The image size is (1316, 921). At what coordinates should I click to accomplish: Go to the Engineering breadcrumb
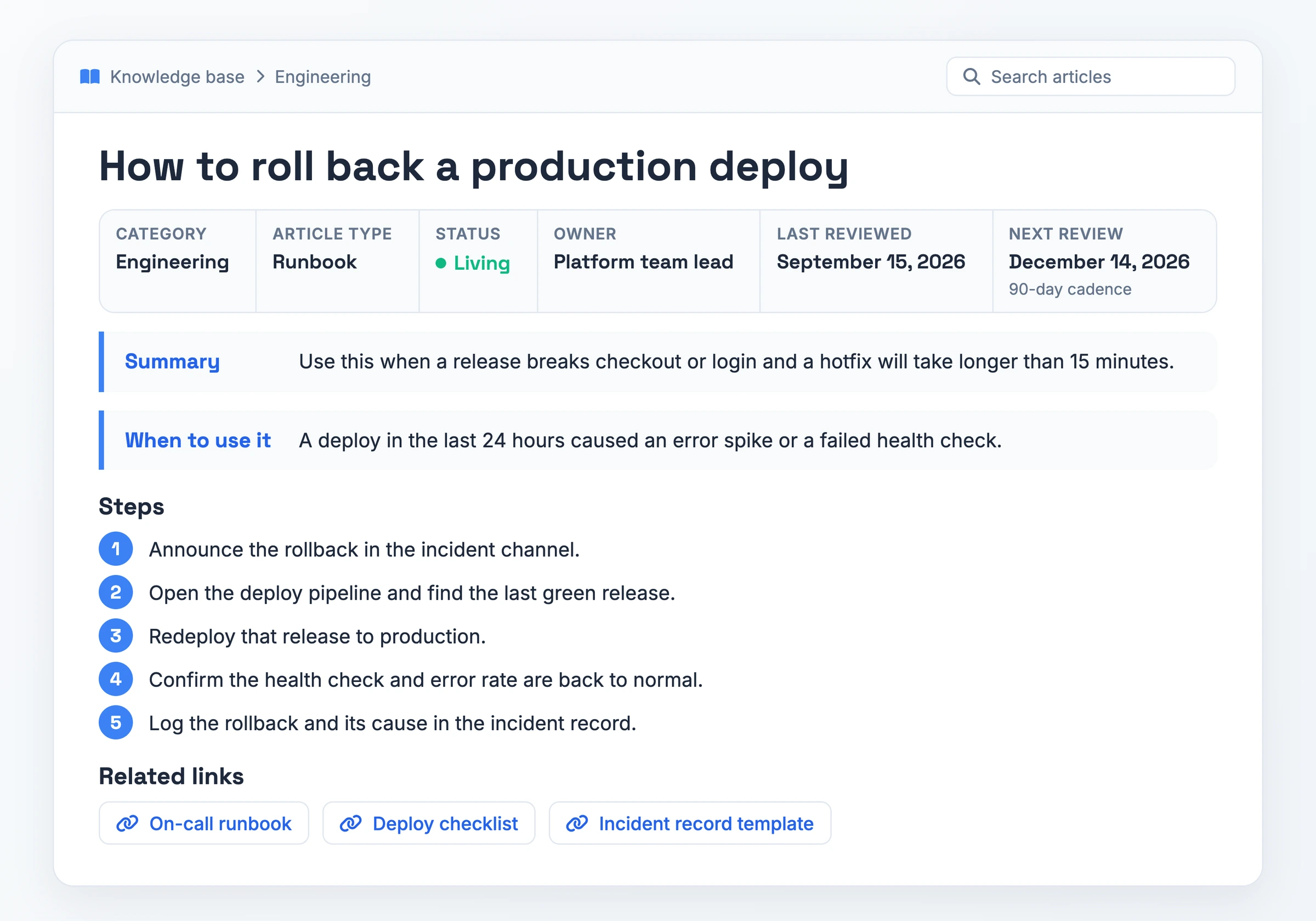point(323,77)
